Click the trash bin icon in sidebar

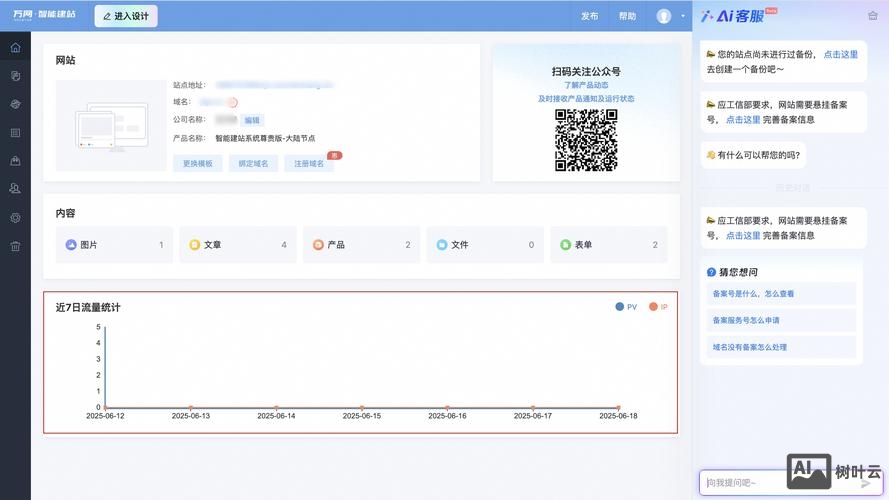[x=15, y=246]
